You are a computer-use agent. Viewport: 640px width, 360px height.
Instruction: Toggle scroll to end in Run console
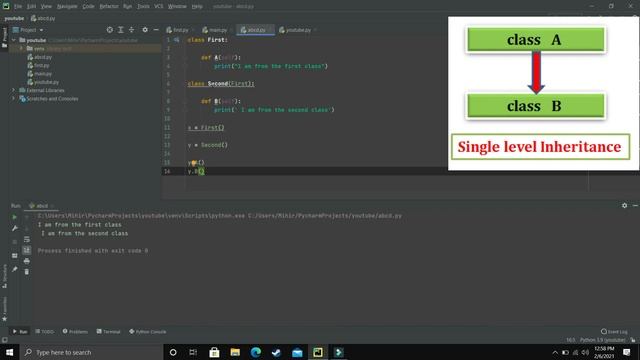pyautogui.click(x=27, y=250)
